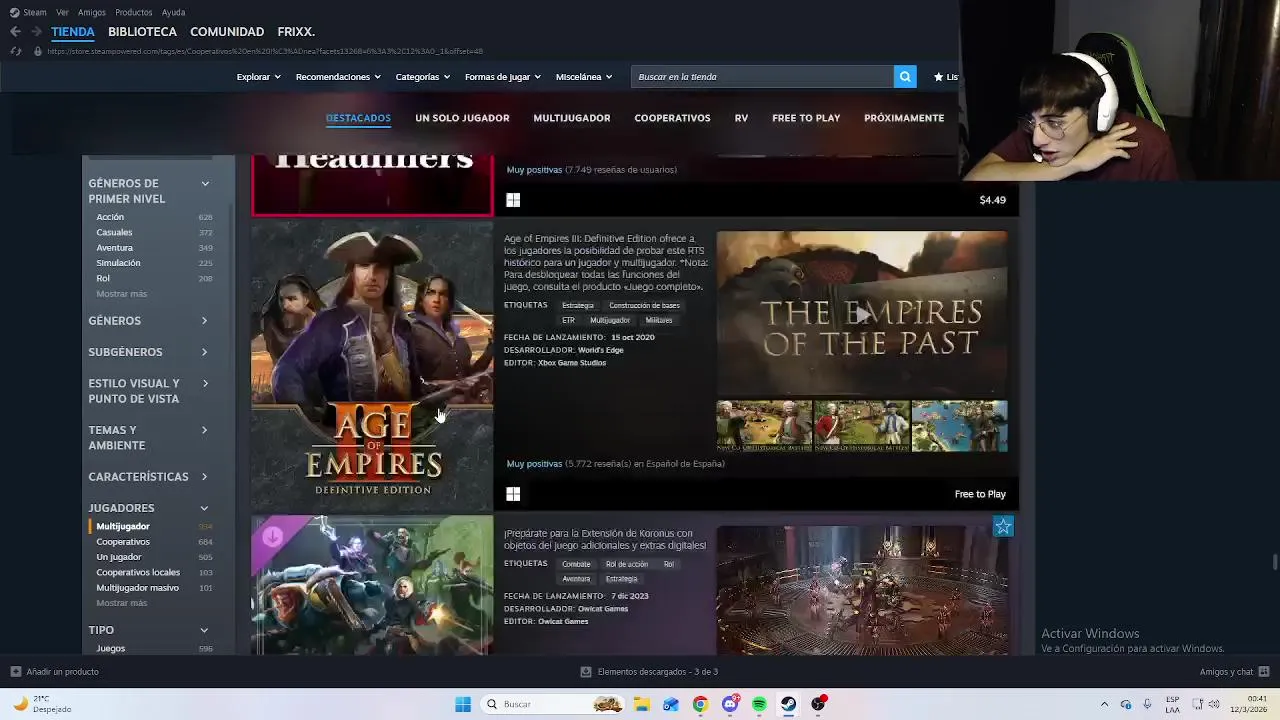Screen dimensions: 1280x720
Task: Click the Windows platform icon above Age of Empires
Action: click(x=513, y=200)
